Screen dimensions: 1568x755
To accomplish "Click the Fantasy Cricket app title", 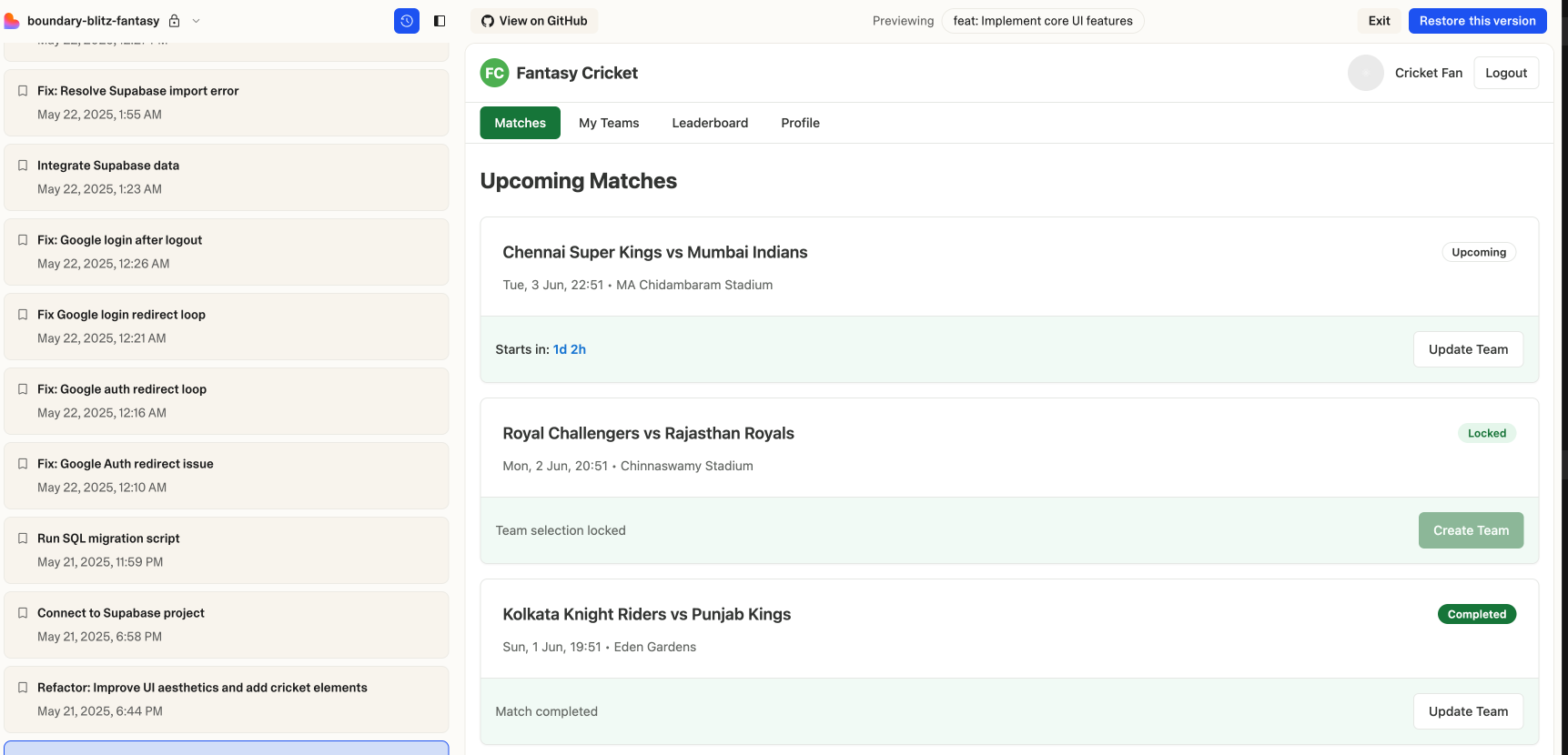I will click(x=577, y=73).
